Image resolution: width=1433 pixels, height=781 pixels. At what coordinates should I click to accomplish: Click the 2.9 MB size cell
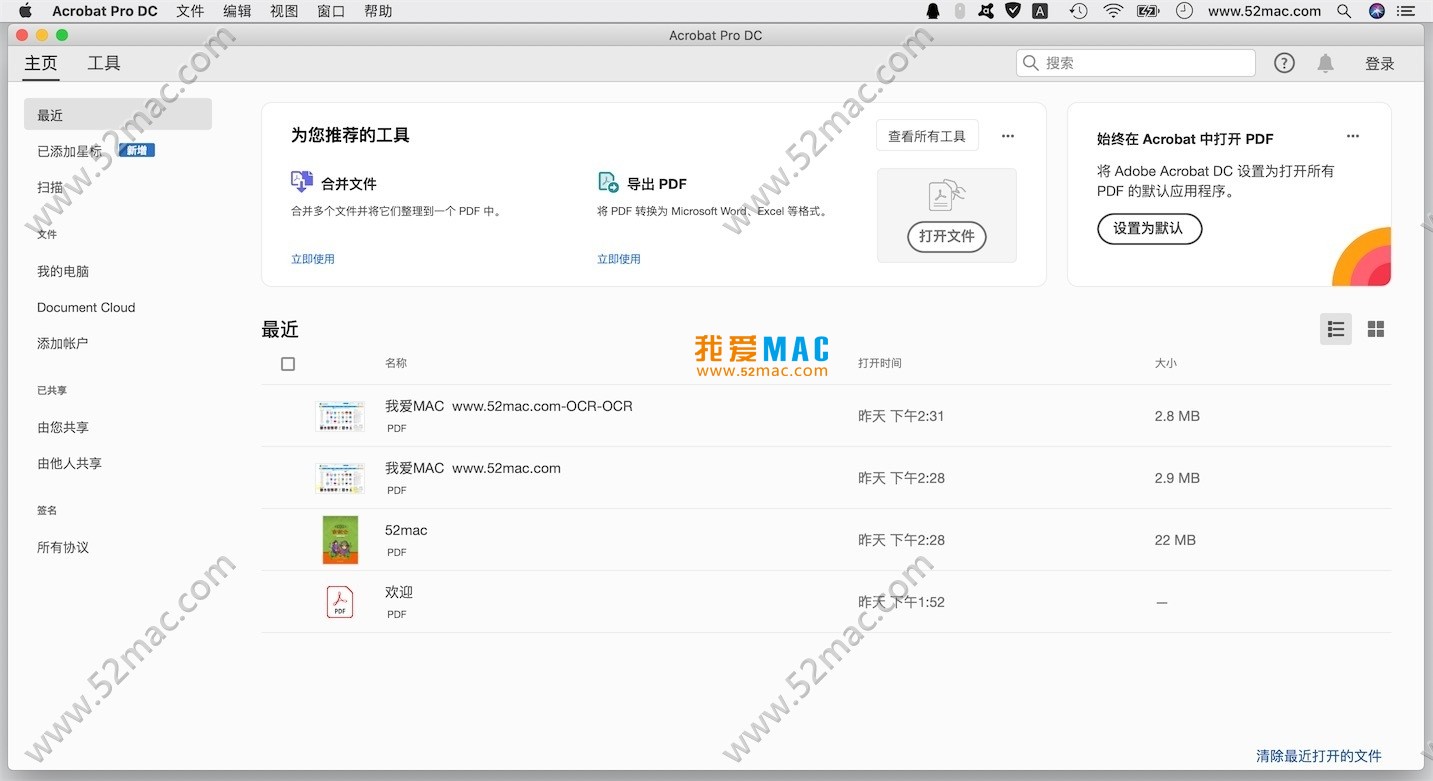pos(1177,478)
